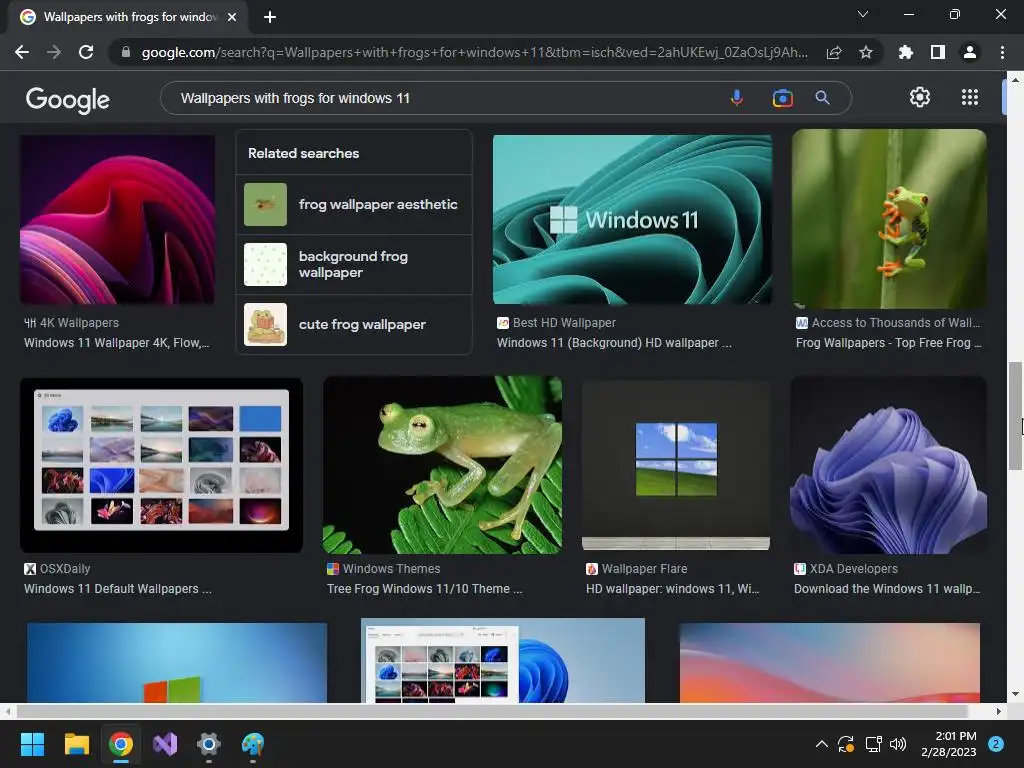Click the Best HD Wallpaper source label

564,323
